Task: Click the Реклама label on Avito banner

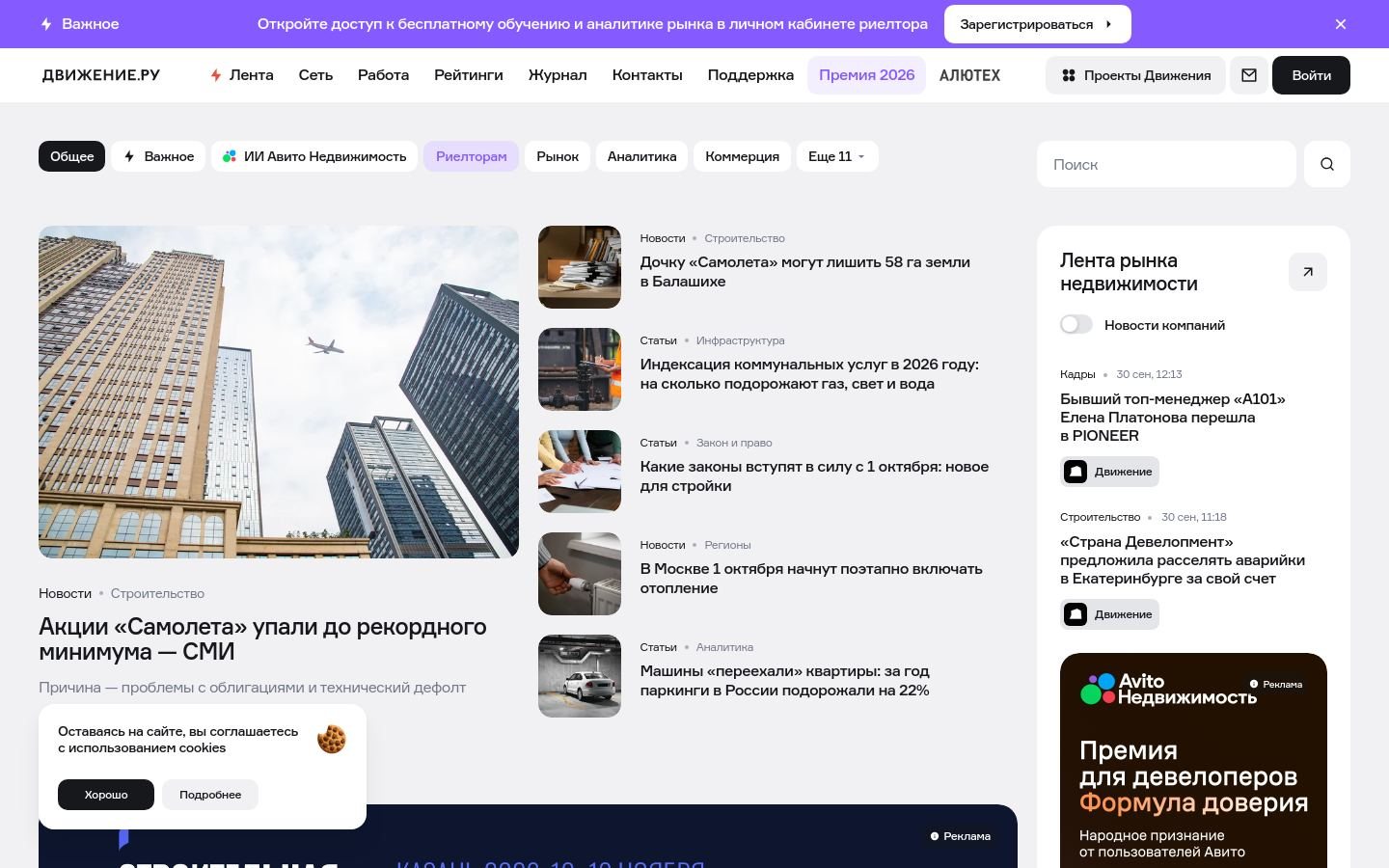Action: click(x=1276, y=684)
